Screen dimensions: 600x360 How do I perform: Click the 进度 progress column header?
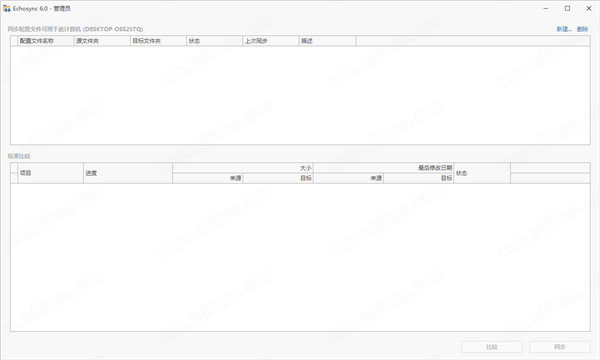tap(128, 173)
